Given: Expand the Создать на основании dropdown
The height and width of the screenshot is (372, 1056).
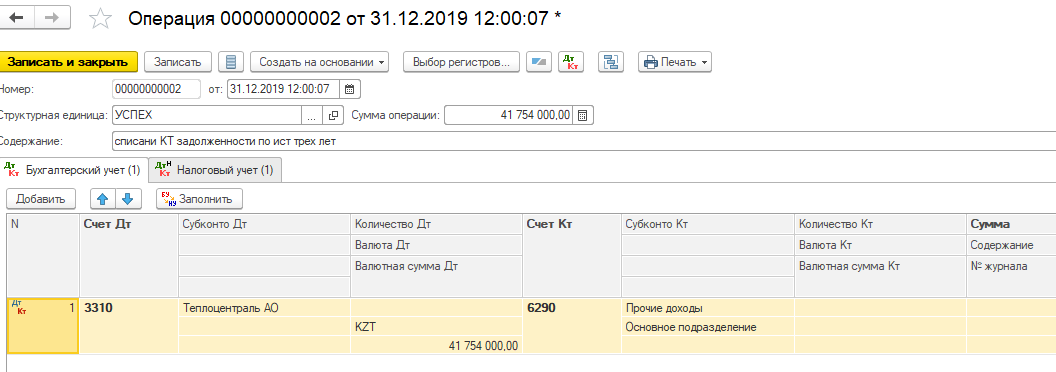Looking at the screenshot, I should tap(319, 62).
